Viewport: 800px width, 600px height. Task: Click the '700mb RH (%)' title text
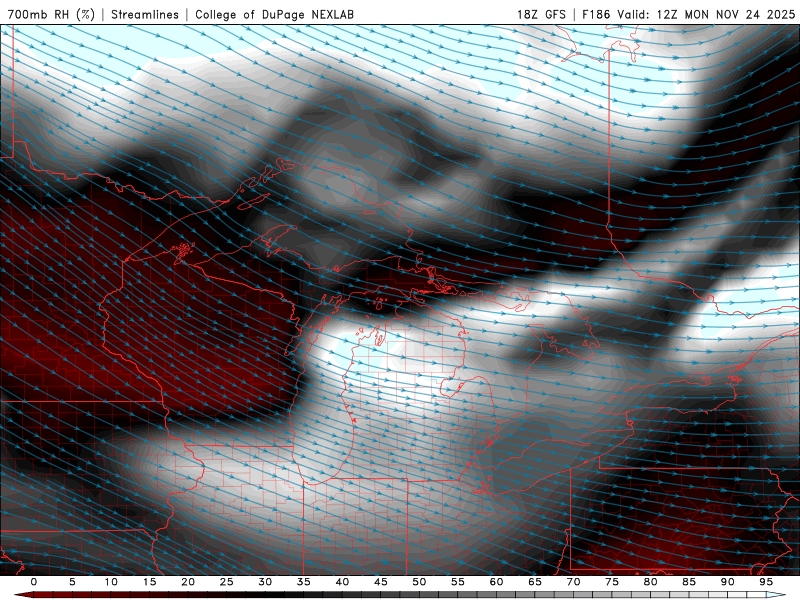tap(52, 14)
